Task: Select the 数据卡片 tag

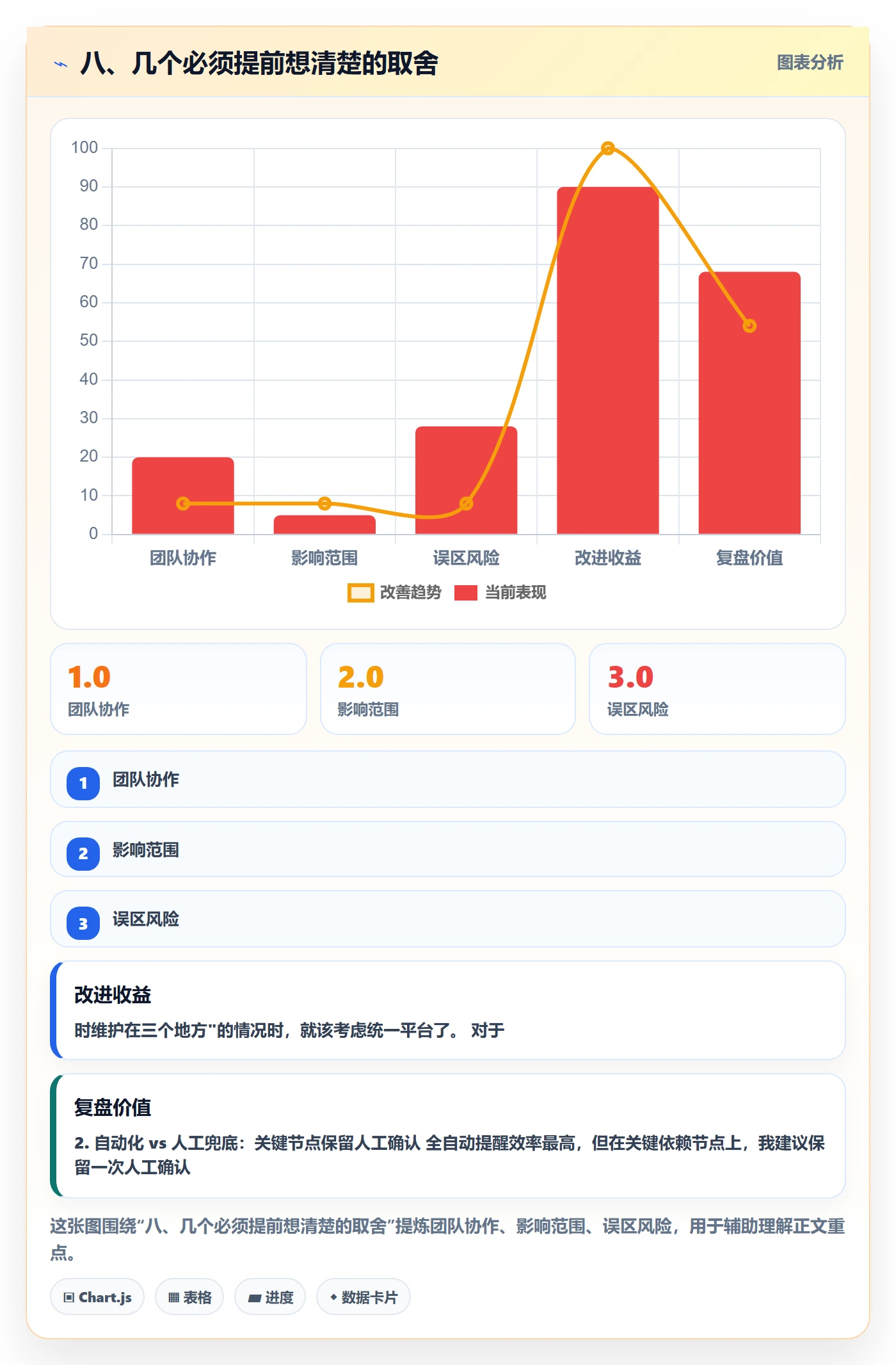Action: pyautogui.click(x=364, y=1297)
